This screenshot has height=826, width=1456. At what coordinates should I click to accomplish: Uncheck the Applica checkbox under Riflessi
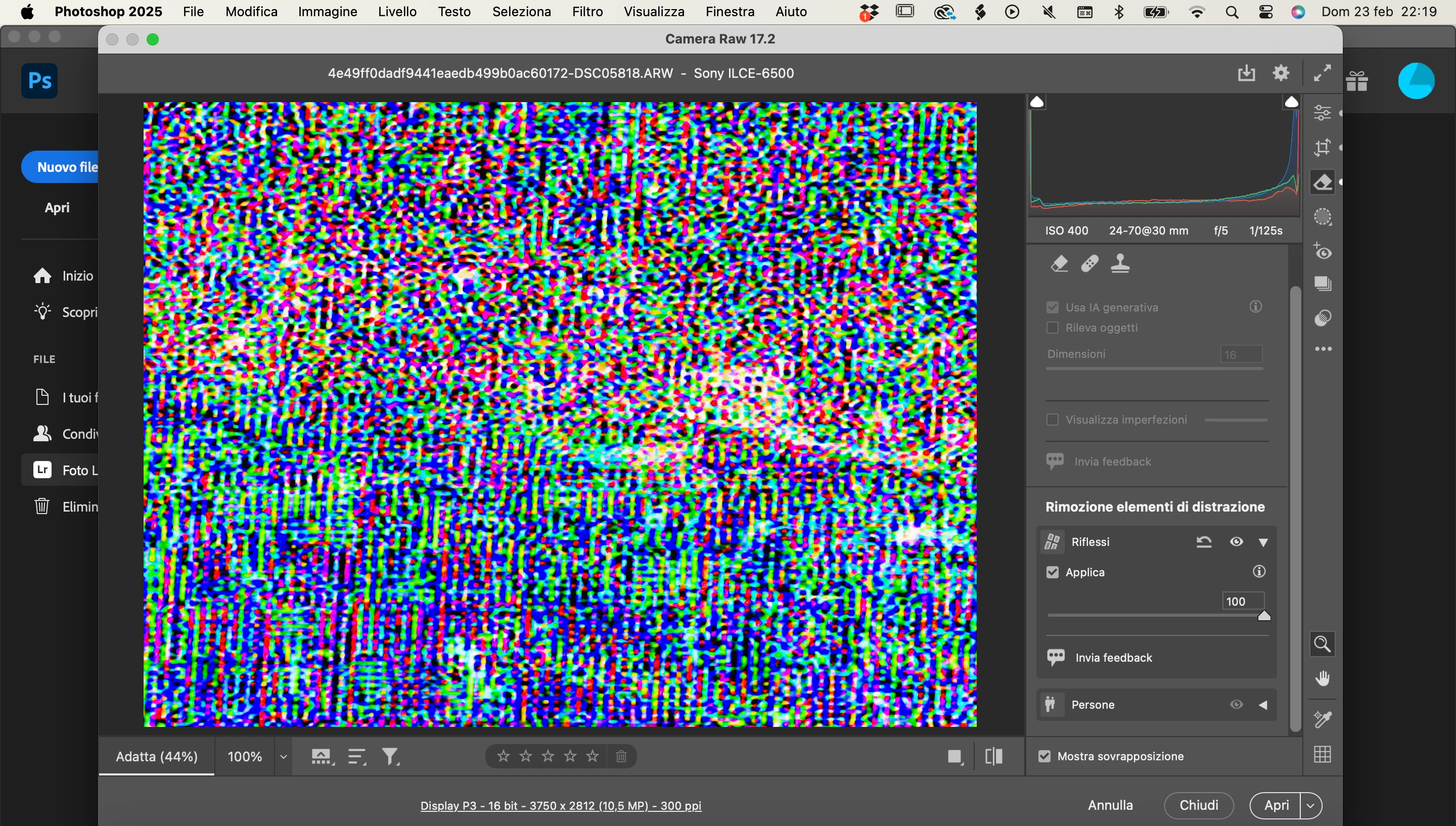point(1053,572)
